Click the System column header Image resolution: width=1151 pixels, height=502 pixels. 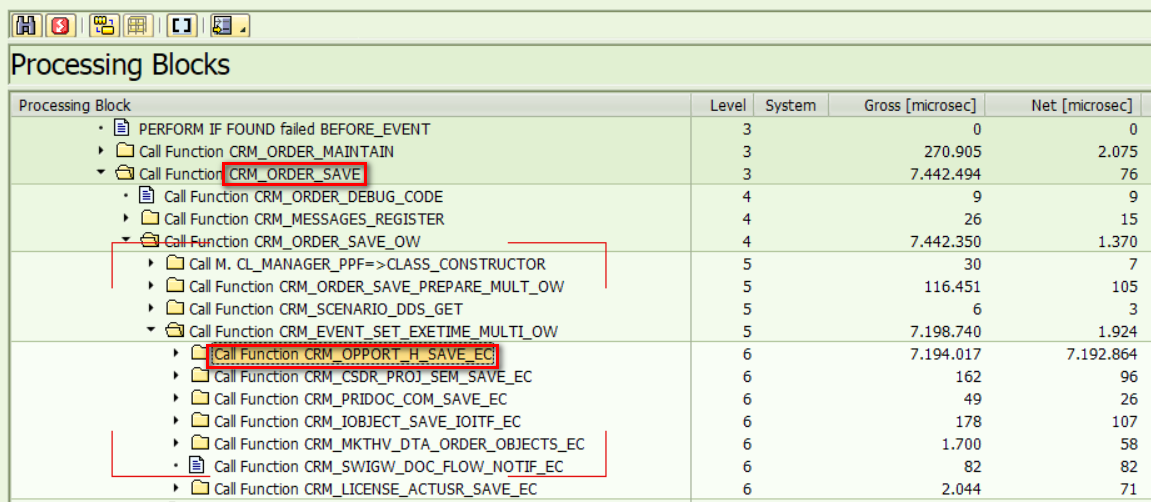pos(791,105)
